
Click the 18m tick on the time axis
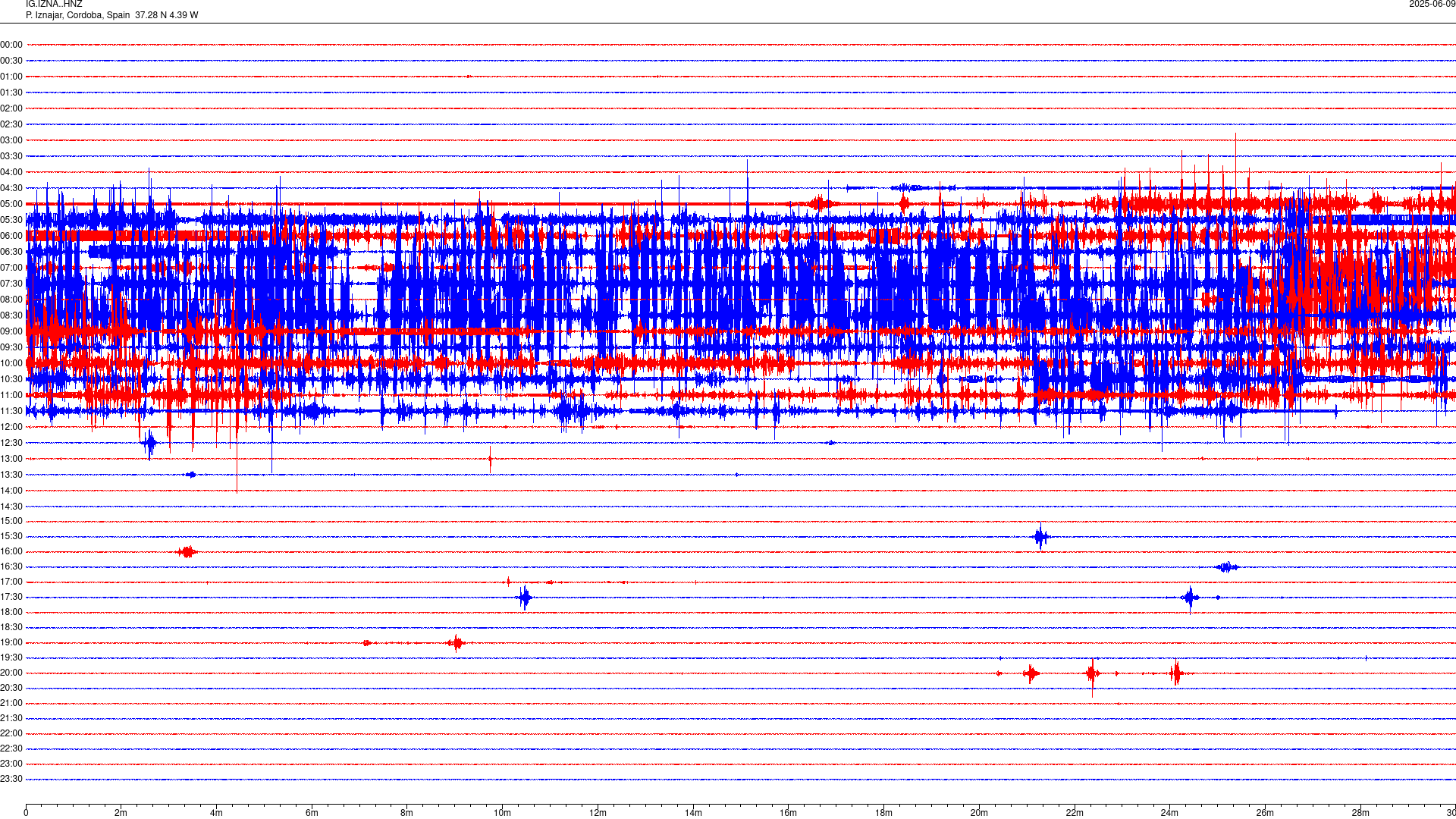coord(883,813)
